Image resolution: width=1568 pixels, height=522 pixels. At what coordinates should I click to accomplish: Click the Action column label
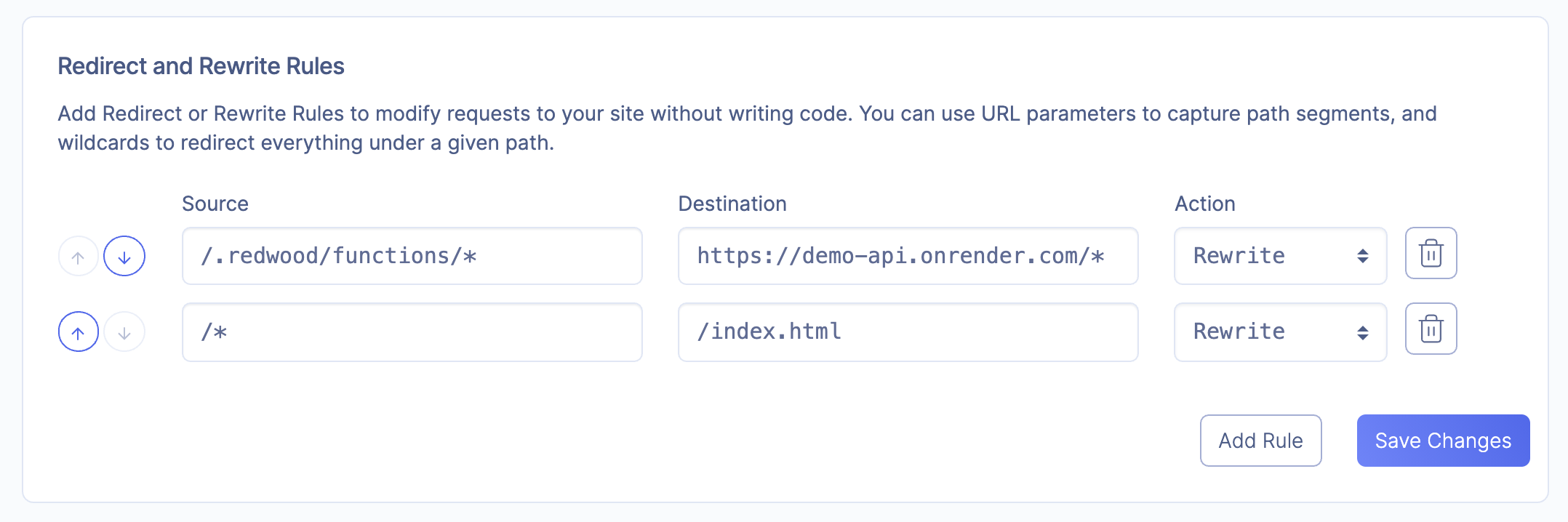point(1205,204)
